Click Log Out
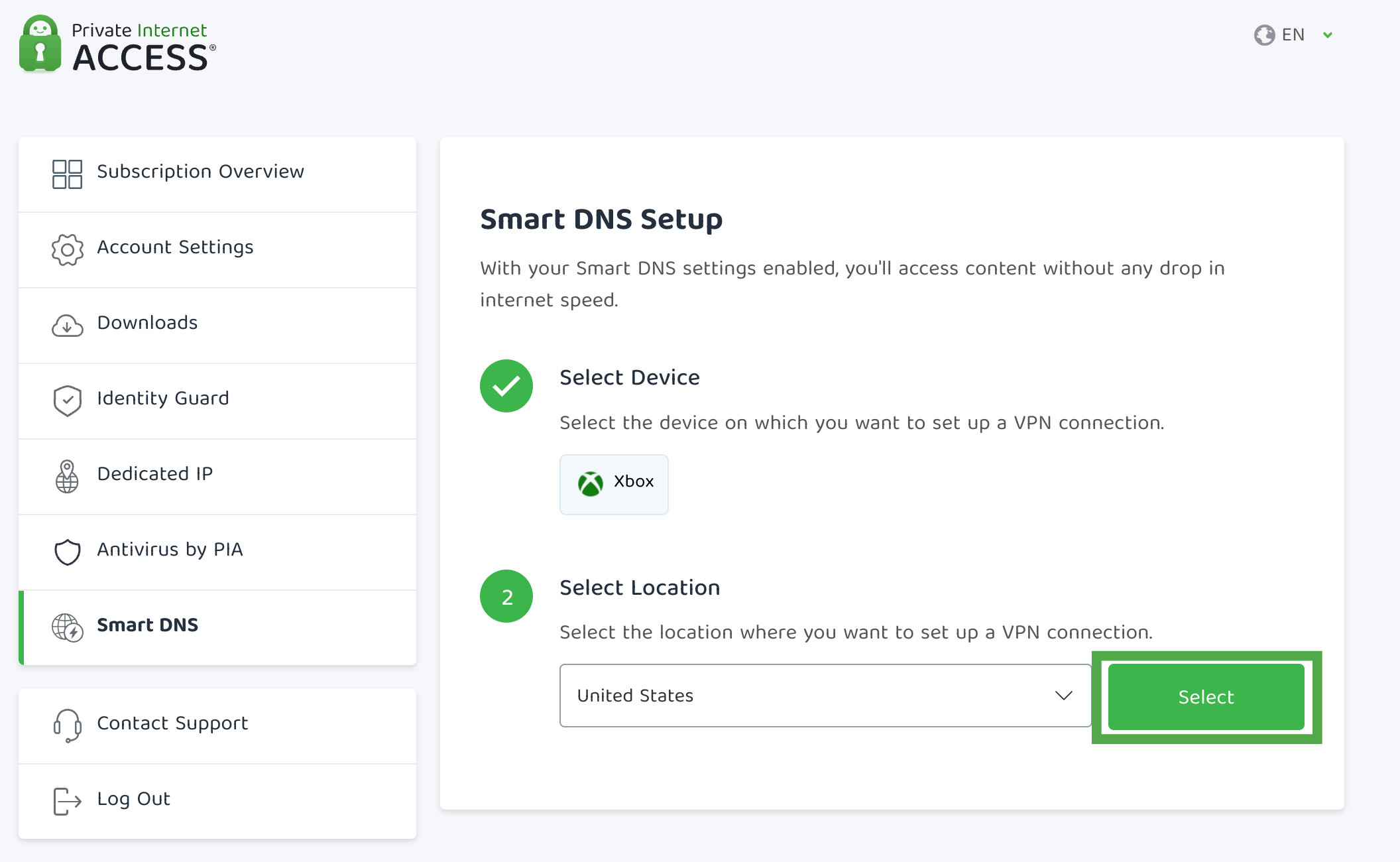Screen dimensions: 1400x862 tap(217, 802)
